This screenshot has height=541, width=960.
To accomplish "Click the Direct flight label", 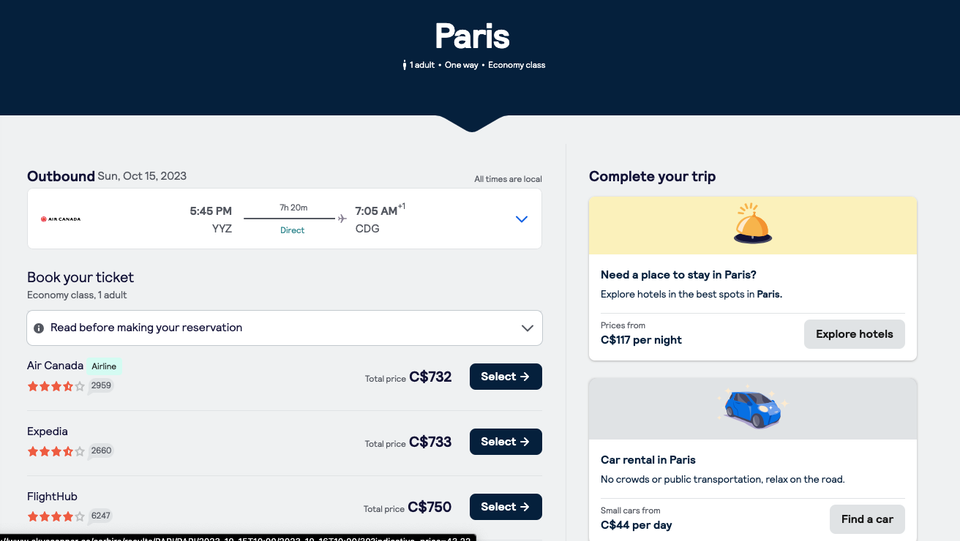I will [292, 230].
